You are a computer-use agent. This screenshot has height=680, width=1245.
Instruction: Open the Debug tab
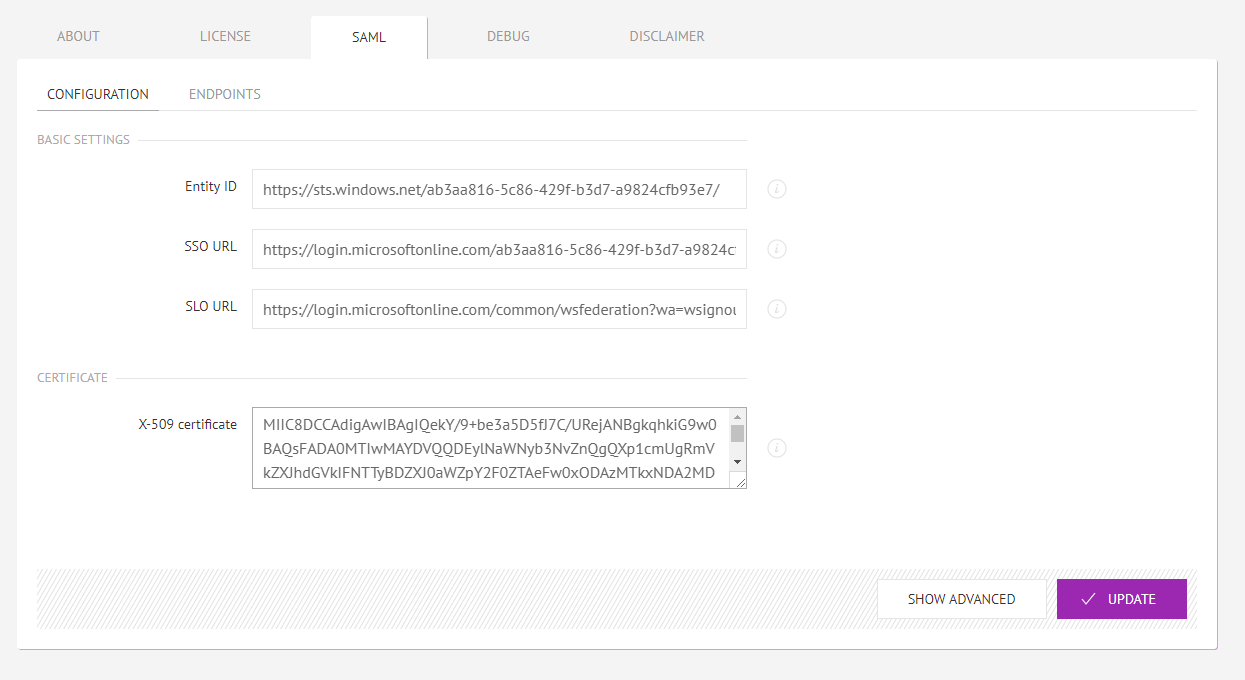508,37
